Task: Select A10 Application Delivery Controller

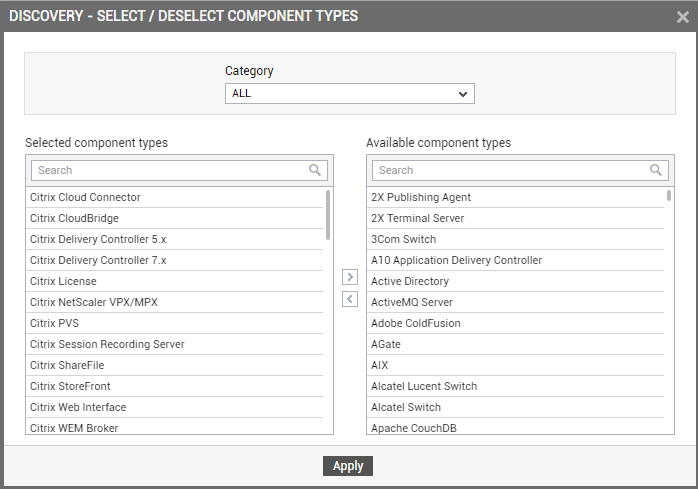Action: tap(516, 260)
